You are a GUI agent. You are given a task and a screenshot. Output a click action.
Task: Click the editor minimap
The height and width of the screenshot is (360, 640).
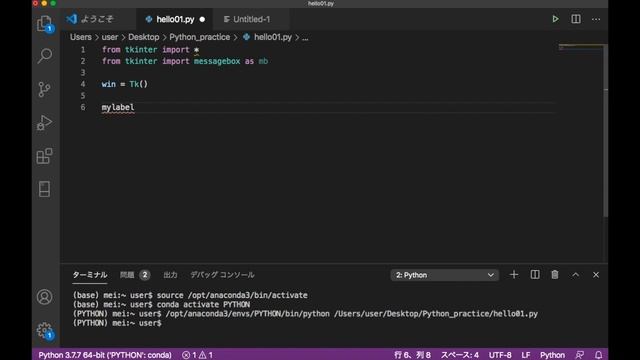point(580,47)
